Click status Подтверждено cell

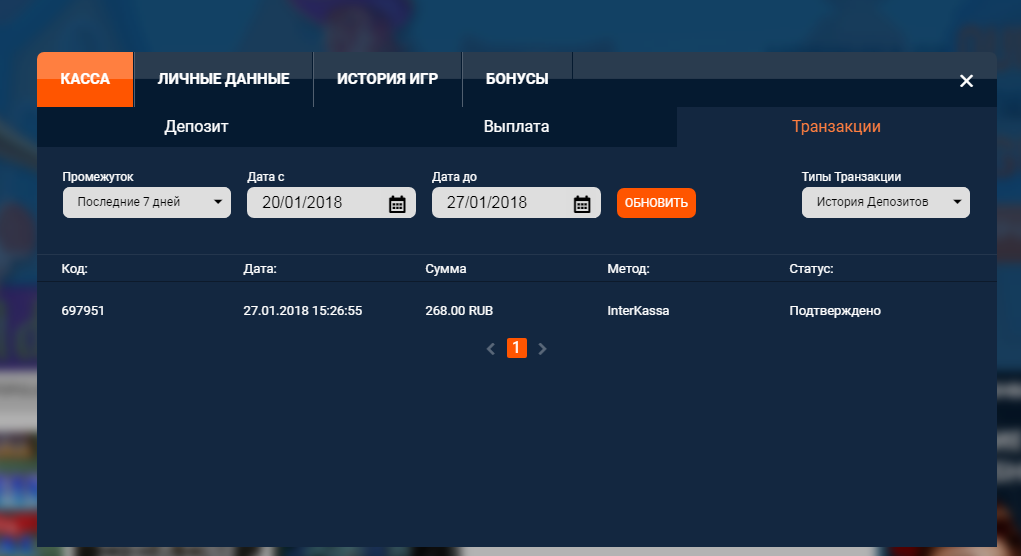click(835, 311)
